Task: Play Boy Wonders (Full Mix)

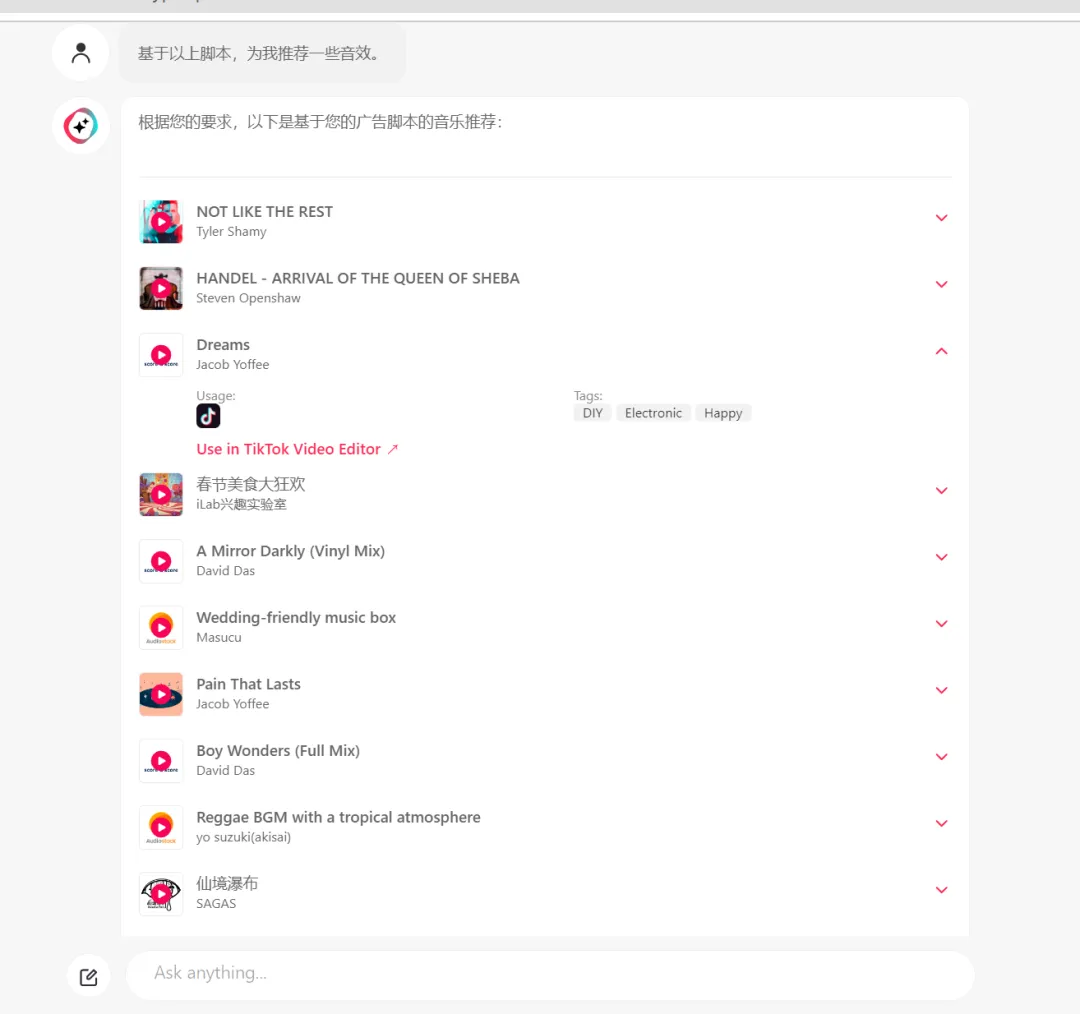Action: tap(161, 760)
